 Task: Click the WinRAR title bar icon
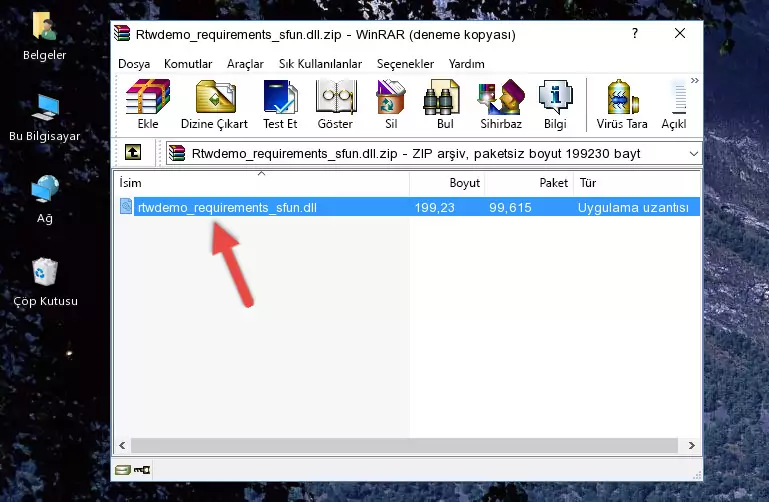pos(122,34)
